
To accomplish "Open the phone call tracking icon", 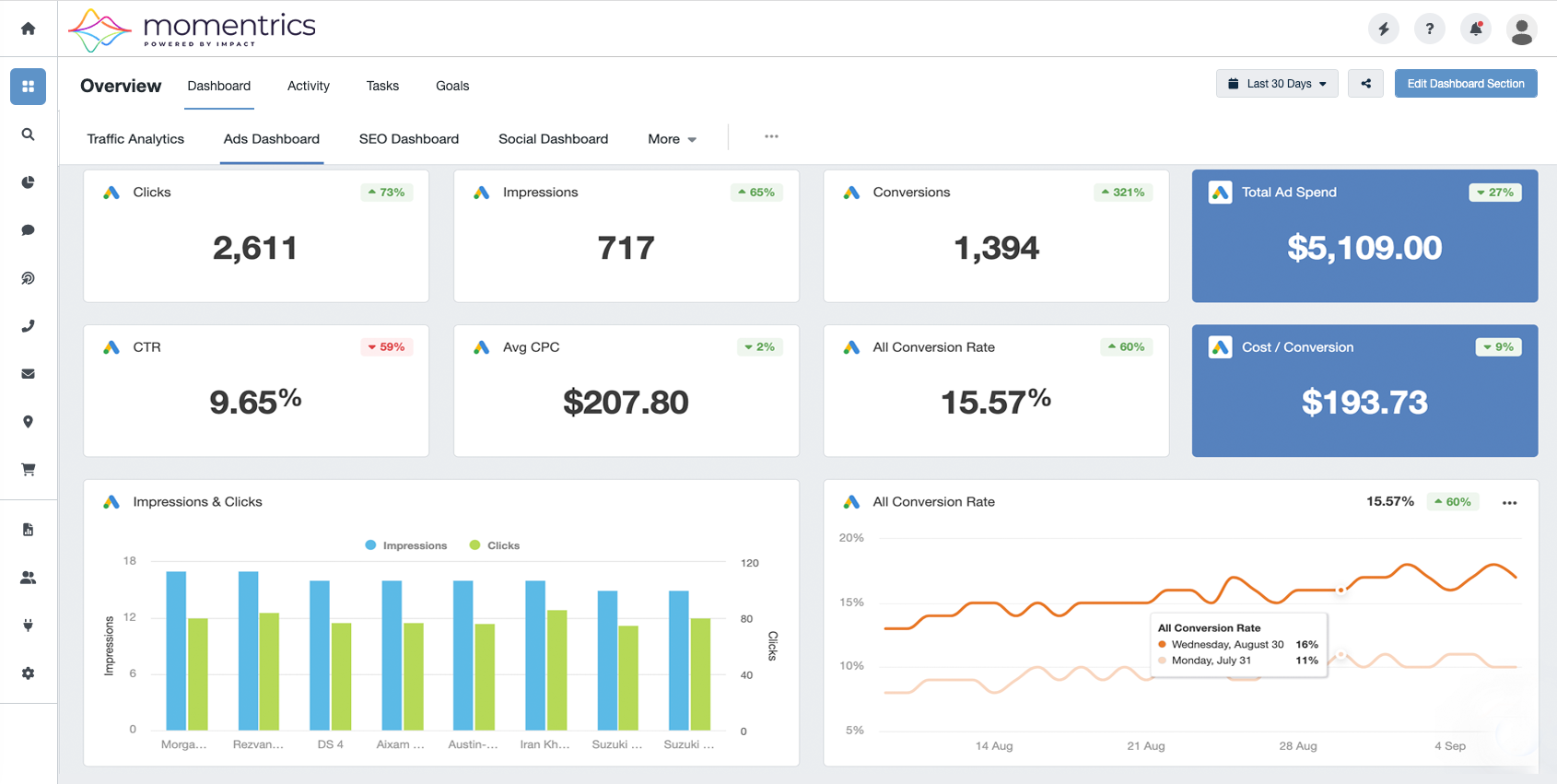I will point(29,326).
